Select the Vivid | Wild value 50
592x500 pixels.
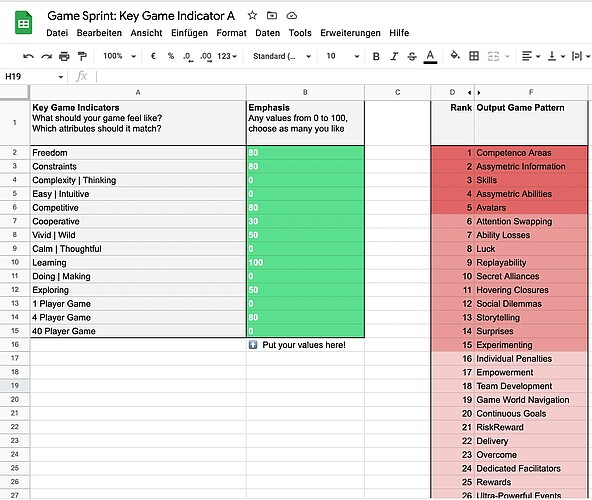(x=305, y=235)
